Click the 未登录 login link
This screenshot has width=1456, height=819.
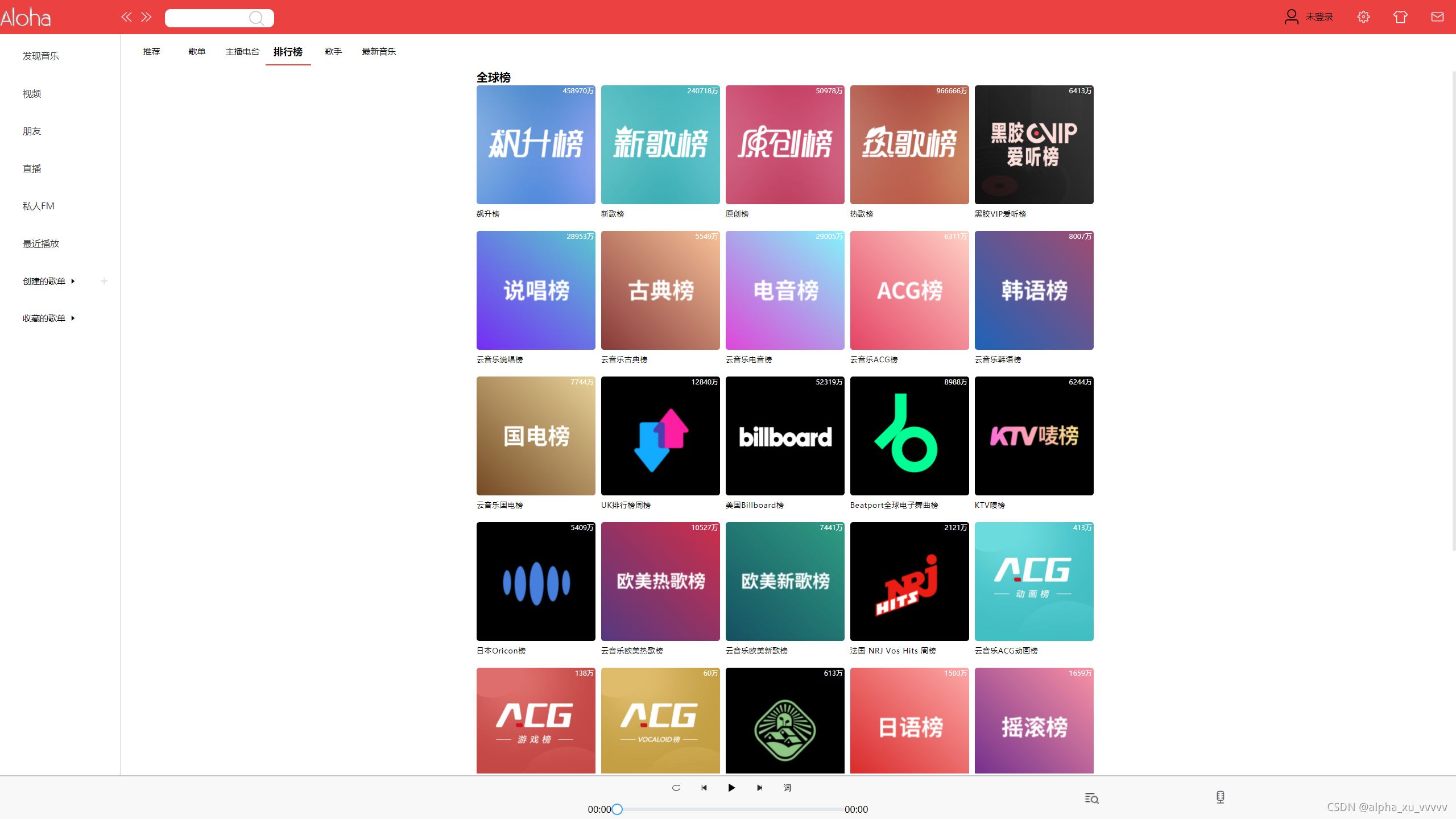point(1319,17)
